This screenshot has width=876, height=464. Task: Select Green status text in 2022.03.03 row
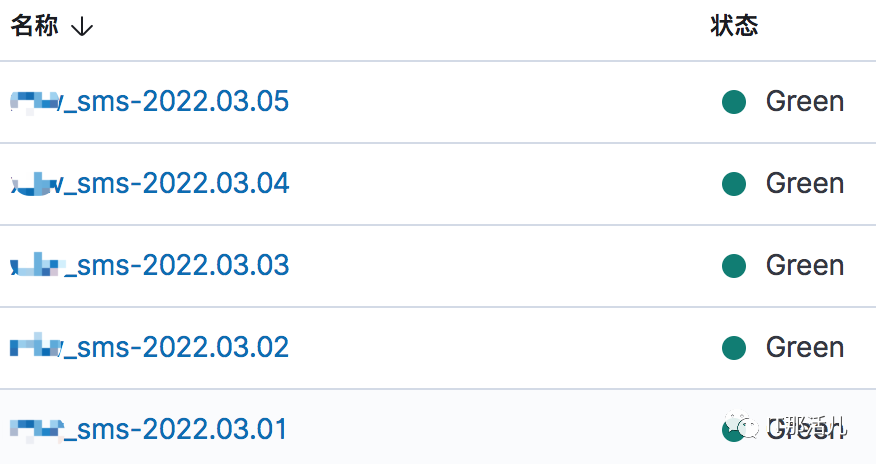[x=805, y=265]
